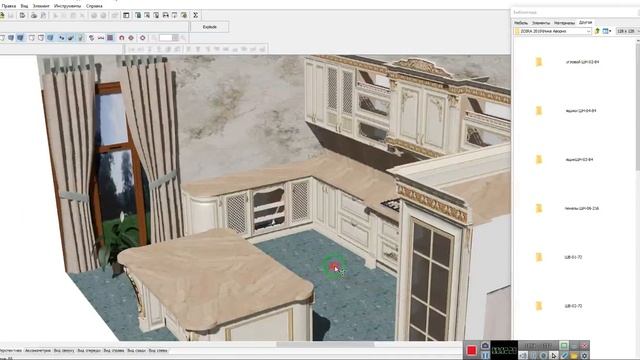Viewport: 640px width, 360px height.
Task: Switch to the Вид спереди view tab
Action: tap(89, 351)
